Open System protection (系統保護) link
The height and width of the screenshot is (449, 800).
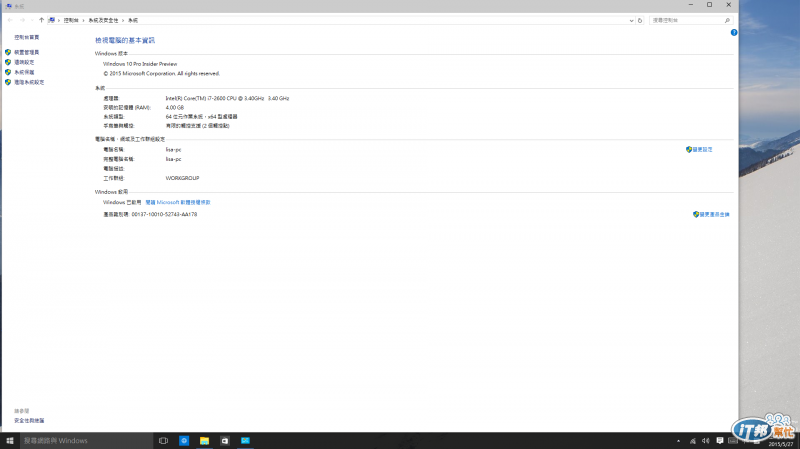tap(24, 72)
